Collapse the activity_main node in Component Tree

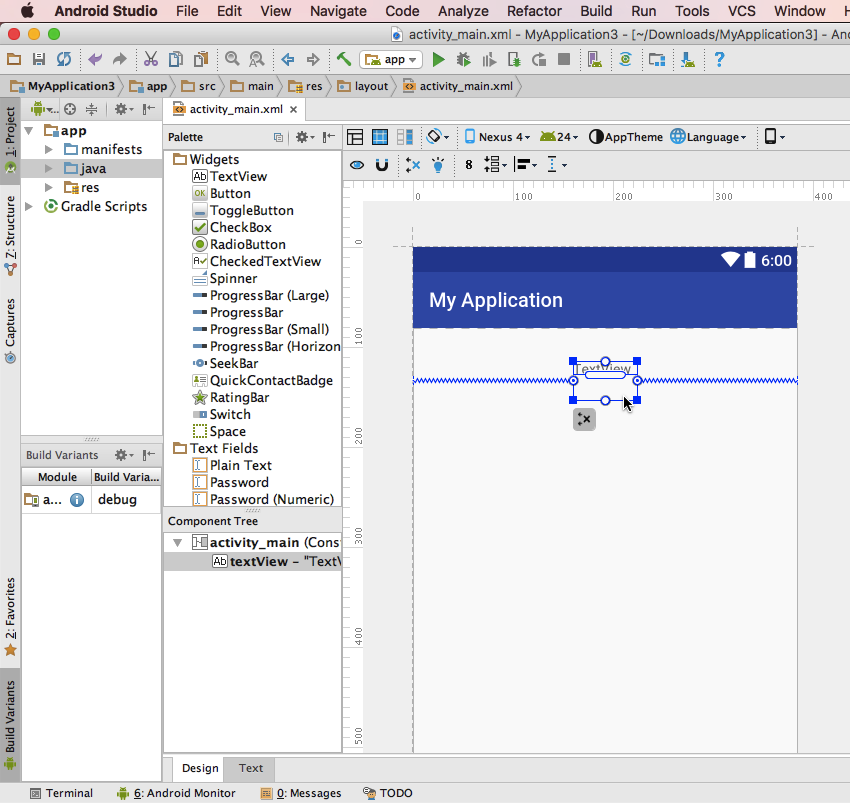(177, 543)
